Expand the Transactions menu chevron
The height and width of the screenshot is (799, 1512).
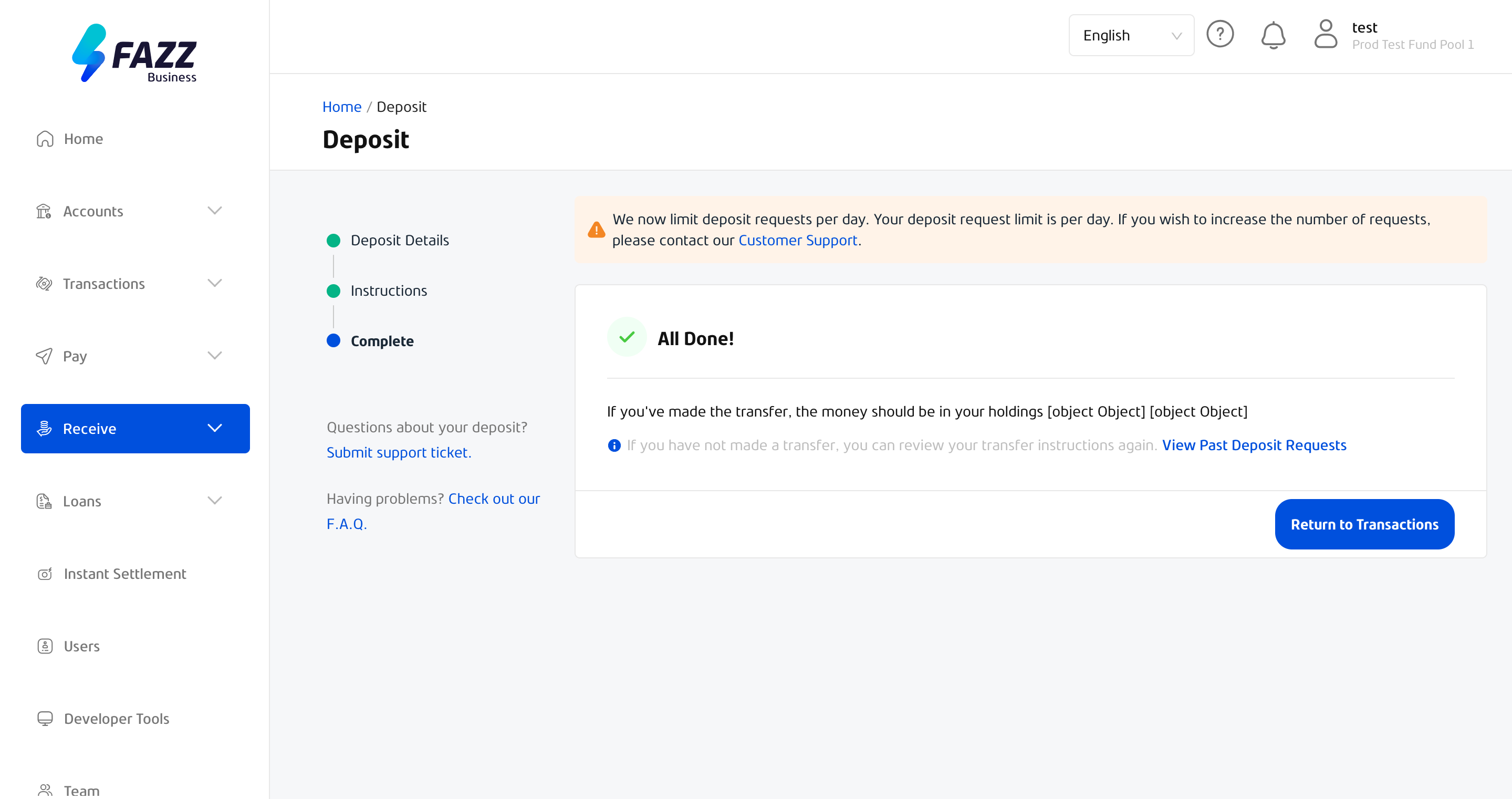[x=215, y=283]
